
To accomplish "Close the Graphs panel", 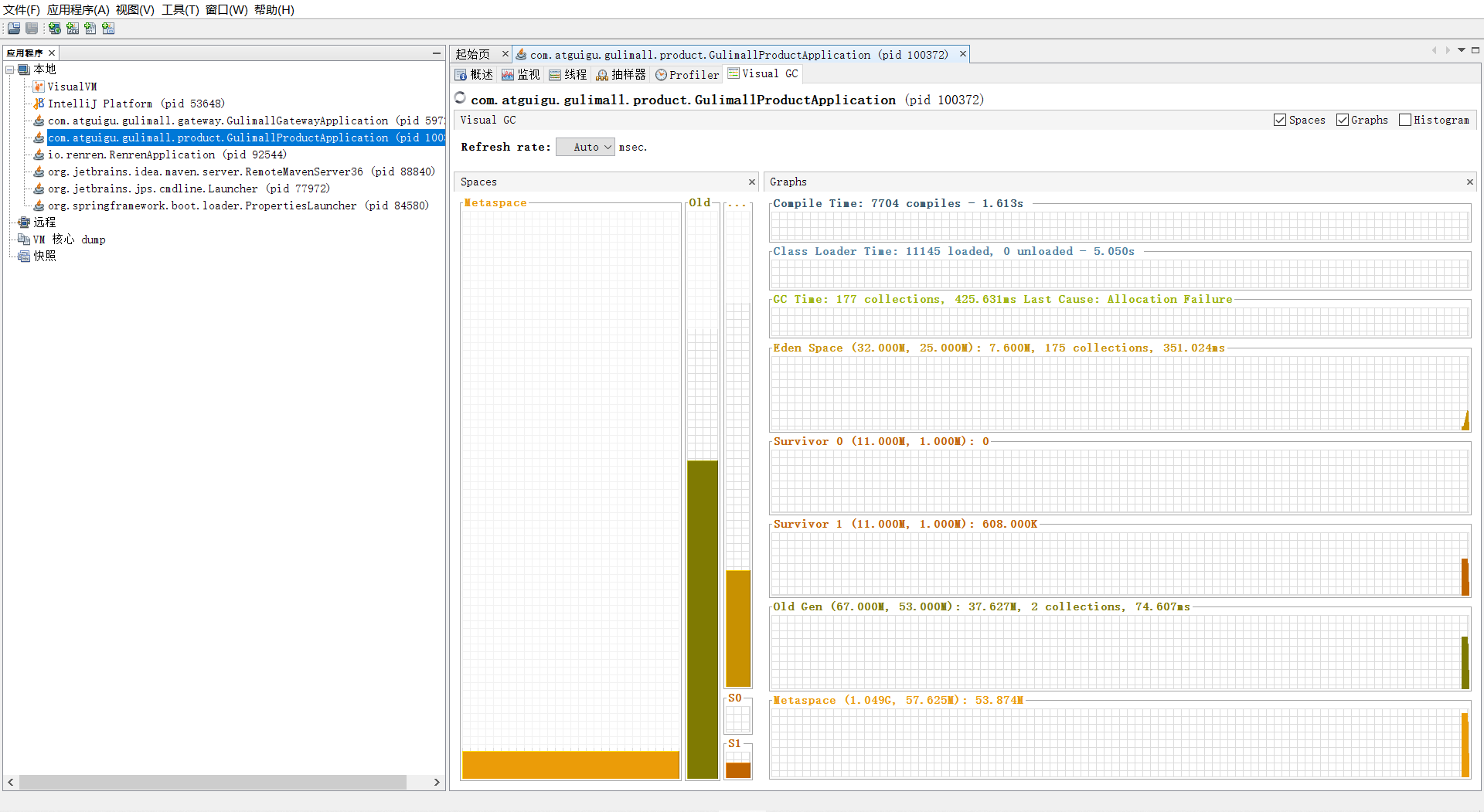I will click(x=1470, y=182).
